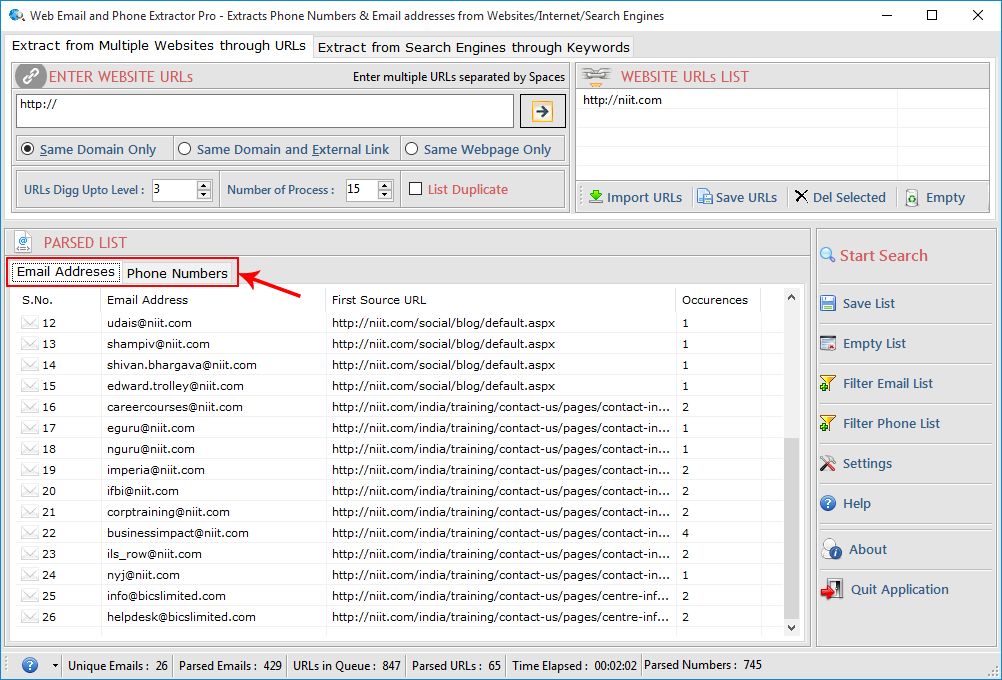Click the envelope icon on row 20
Image resolution: width=1002 pixels, height=680 pixels.
click(x=29, y=491)
